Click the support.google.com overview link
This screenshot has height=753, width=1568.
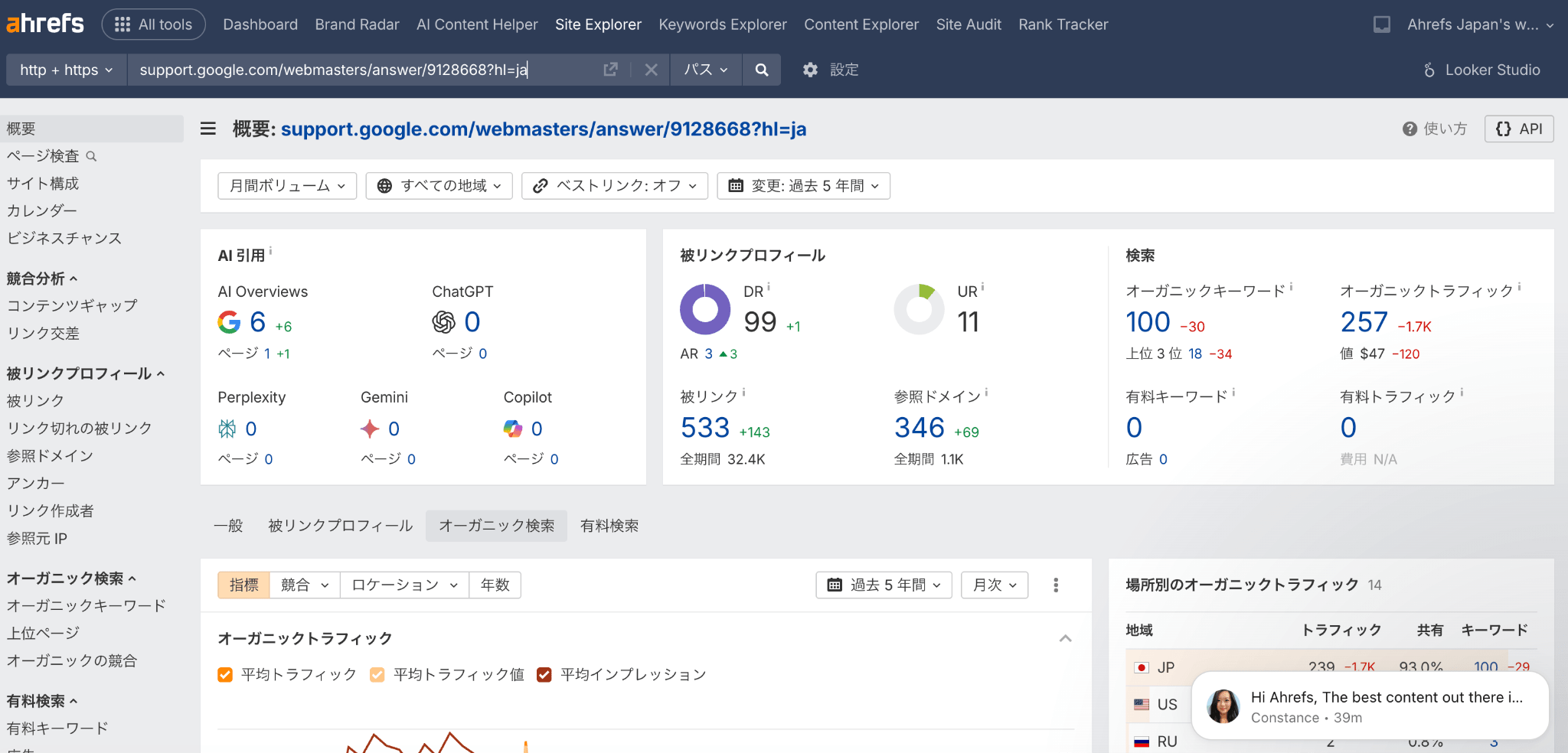[x=544, y=129]
